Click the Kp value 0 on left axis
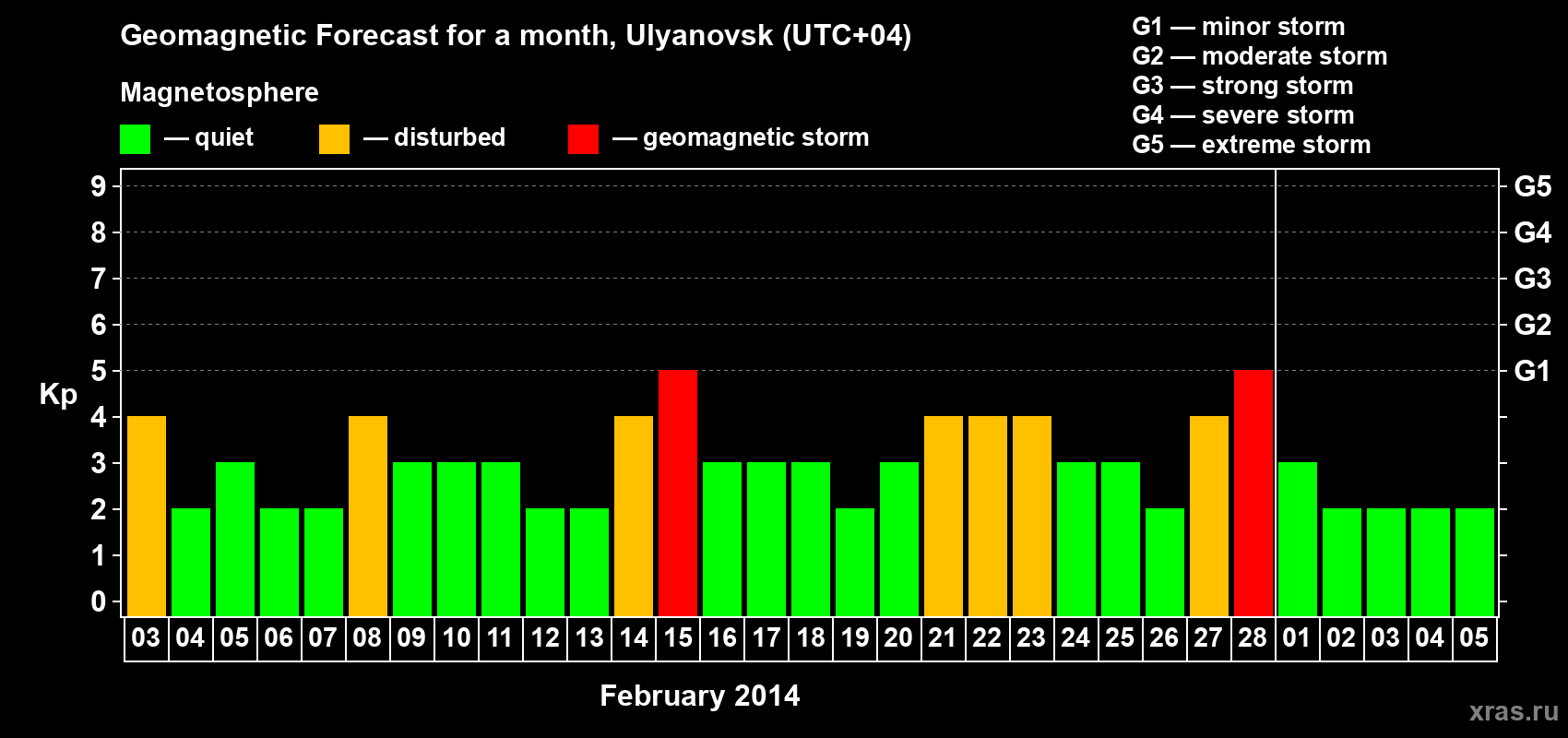The width and height of the screenshot is (1568, 738). click(99, 601)
